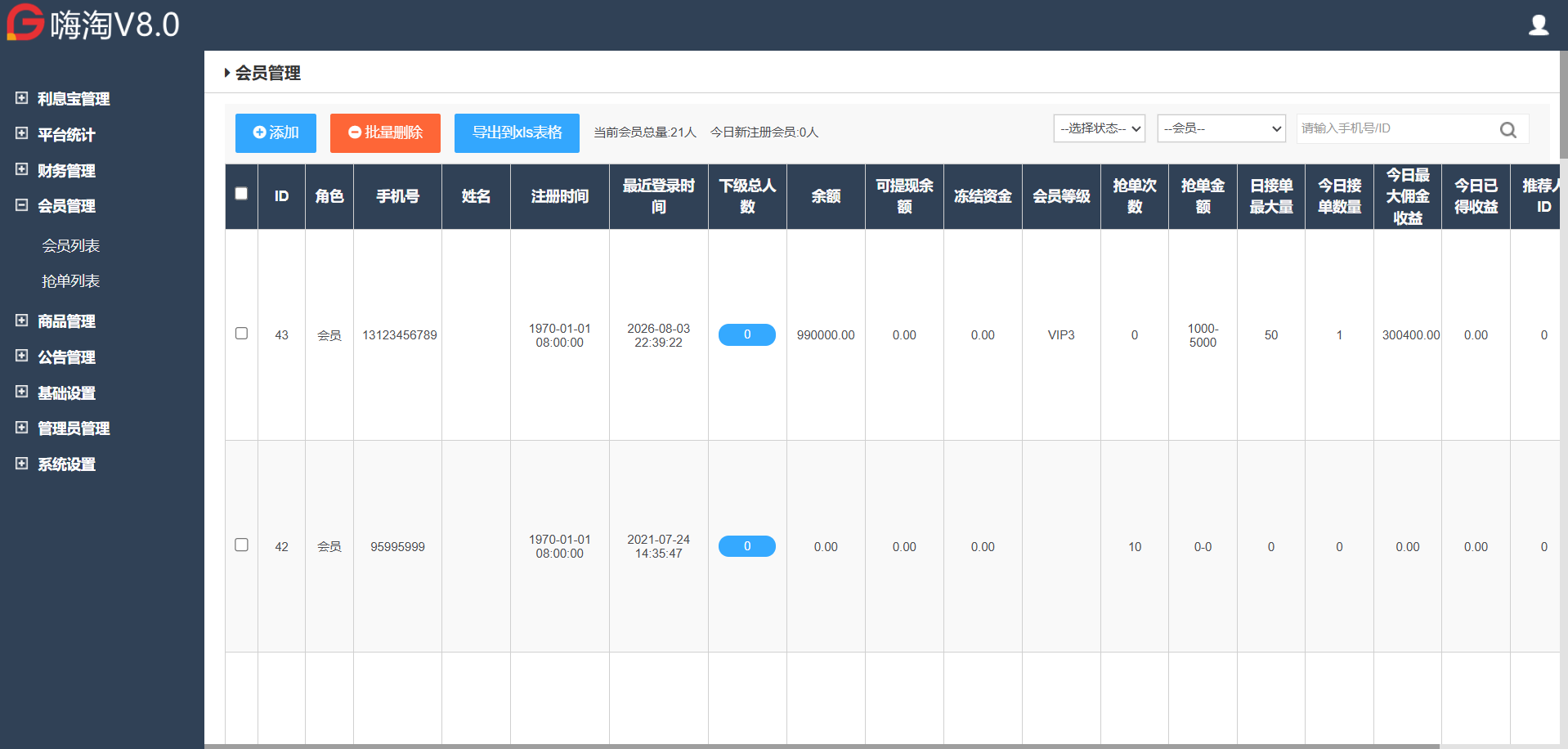
Task: Open the 选择状态 dropdown
Action: pyautogui.click(x=1100, y=128)
